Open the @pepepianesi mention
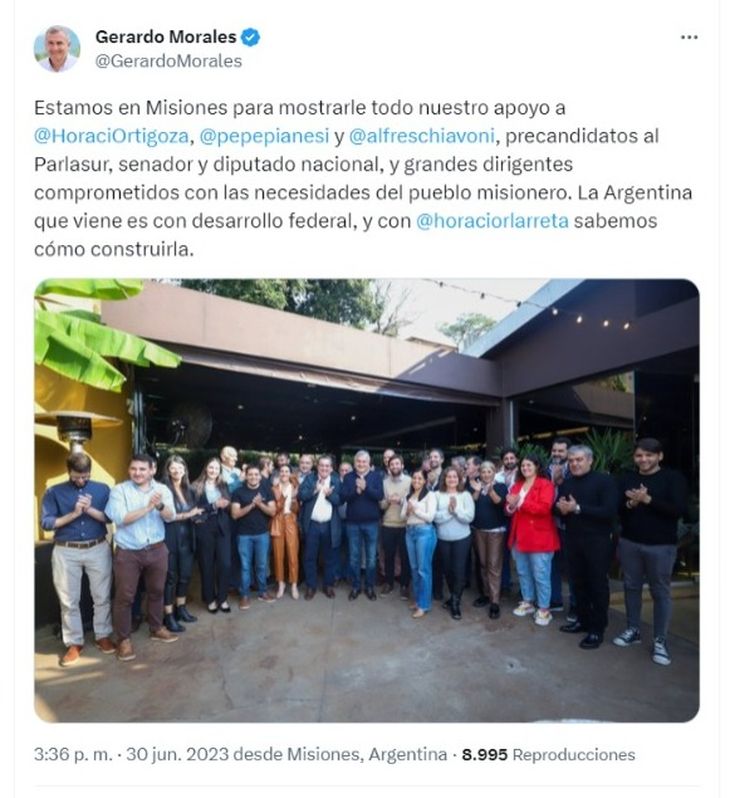This screenshot has width=730, height=798. pyautogui.click(x=264, y=136)
